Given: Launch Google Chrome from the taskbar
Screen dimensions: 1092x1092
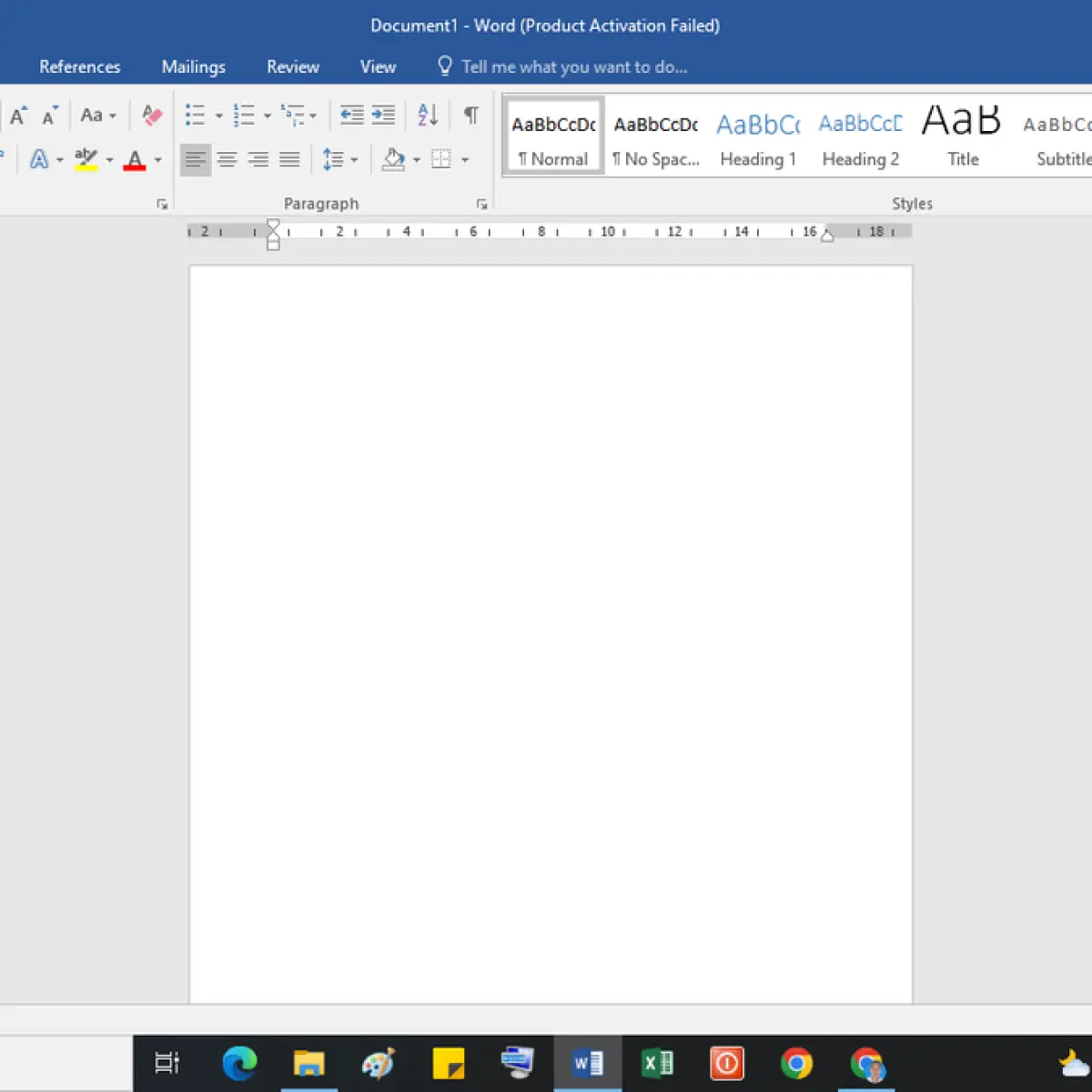Looking at the screenshot, I should [x=796, y=1063].
